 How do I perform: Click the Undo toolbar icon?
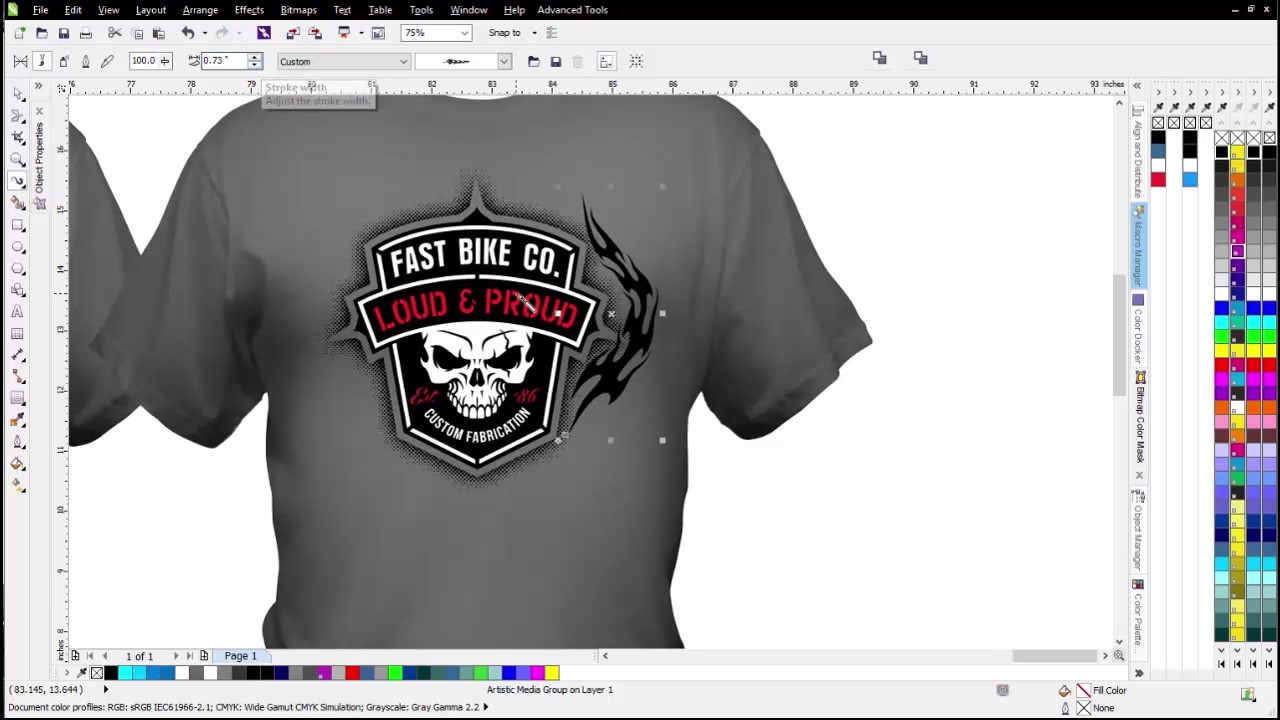(x=188, y=33)
